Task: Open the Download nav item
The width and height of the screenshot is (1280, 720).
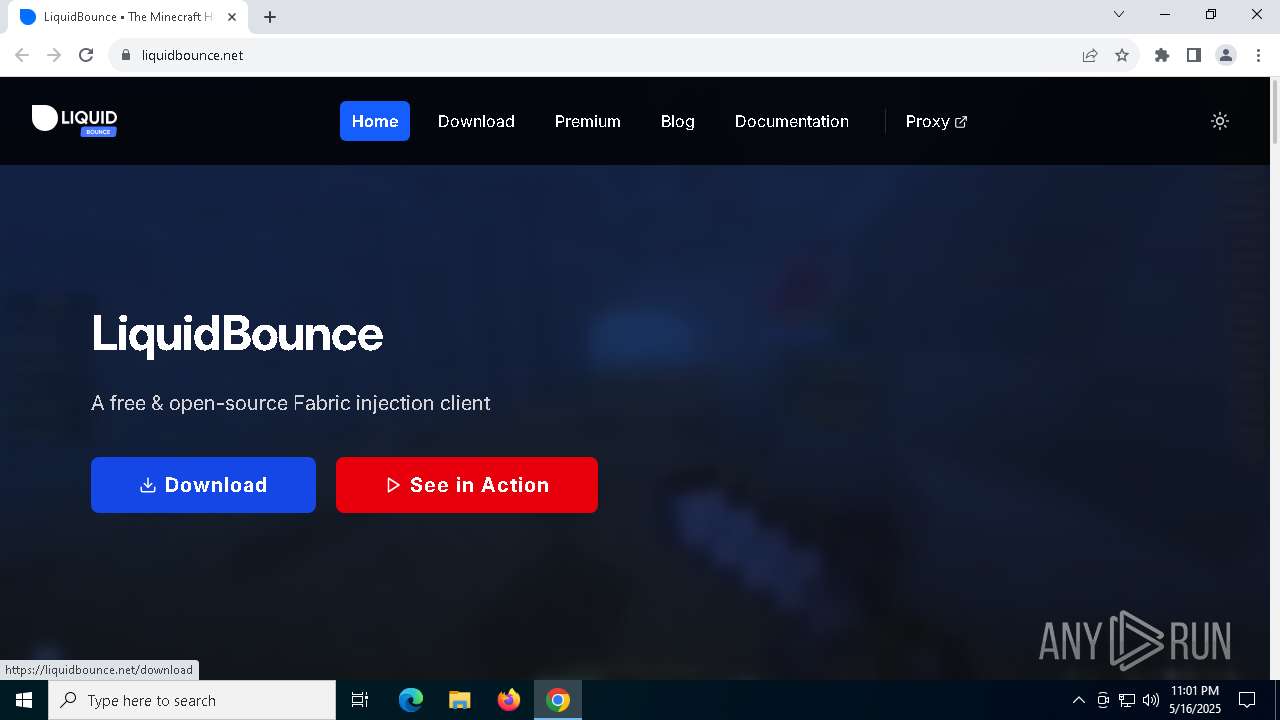Action: pos(476,121)
